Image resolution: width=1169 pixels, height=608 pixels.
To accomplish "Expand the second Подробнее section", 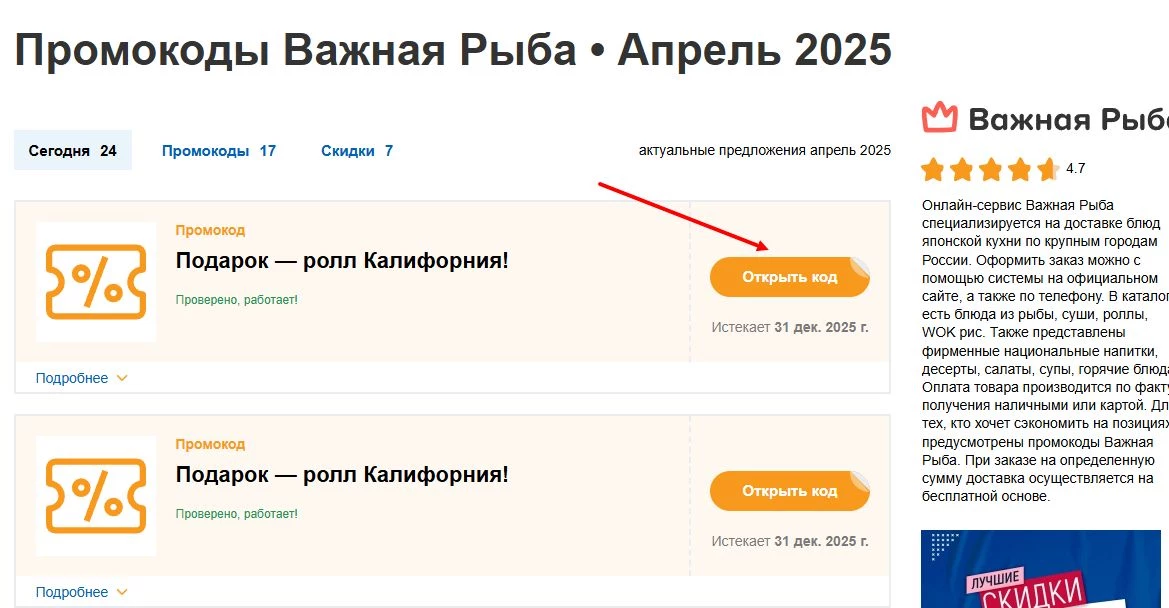I will pyautogui.click(x=72, y=592).
